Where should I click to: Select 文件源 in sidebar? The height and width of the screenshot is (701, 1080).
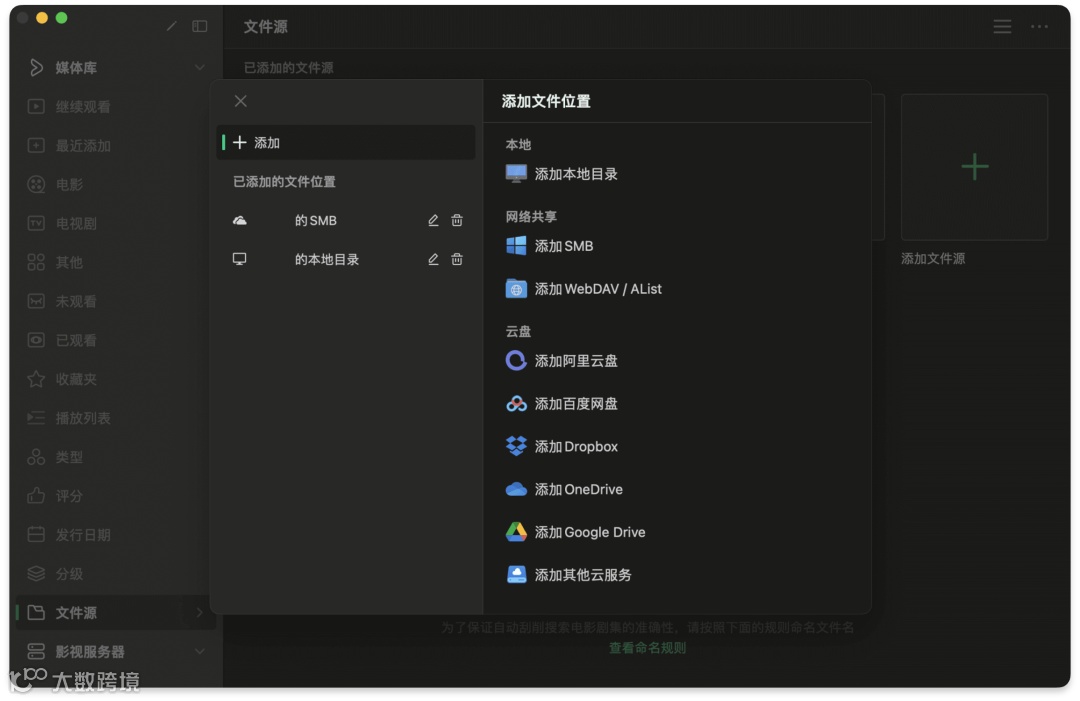(x=114, y=613)
